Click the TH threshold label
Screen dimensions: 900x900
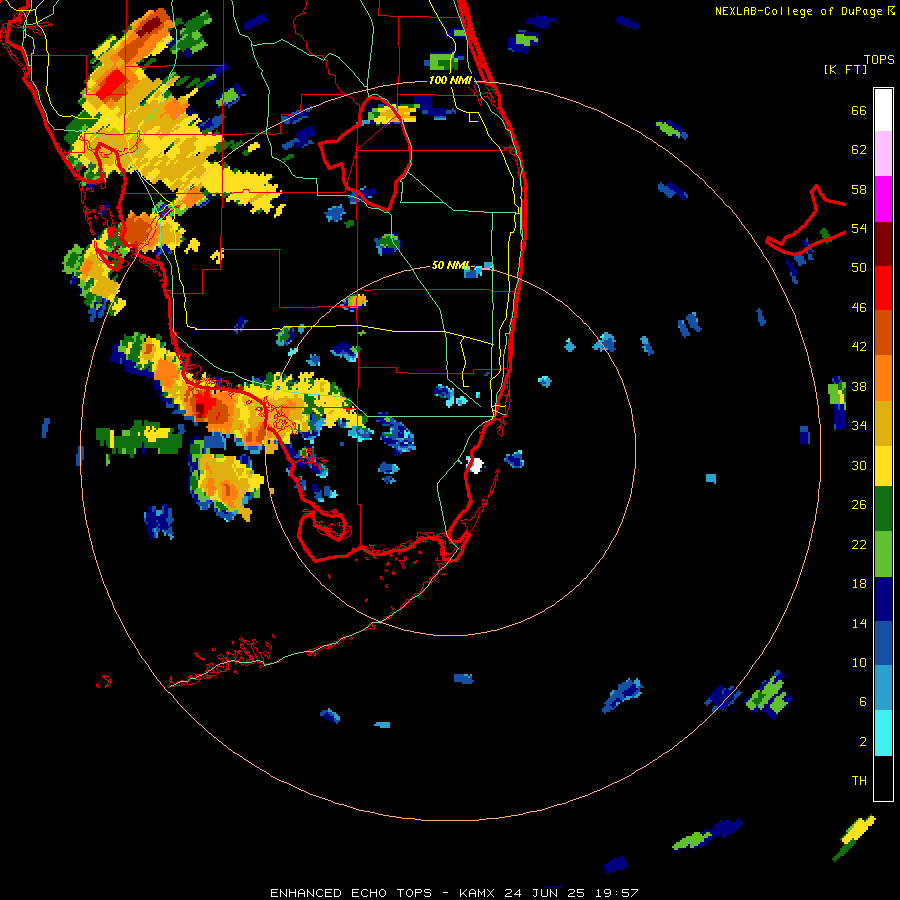[x=859, y=781]
